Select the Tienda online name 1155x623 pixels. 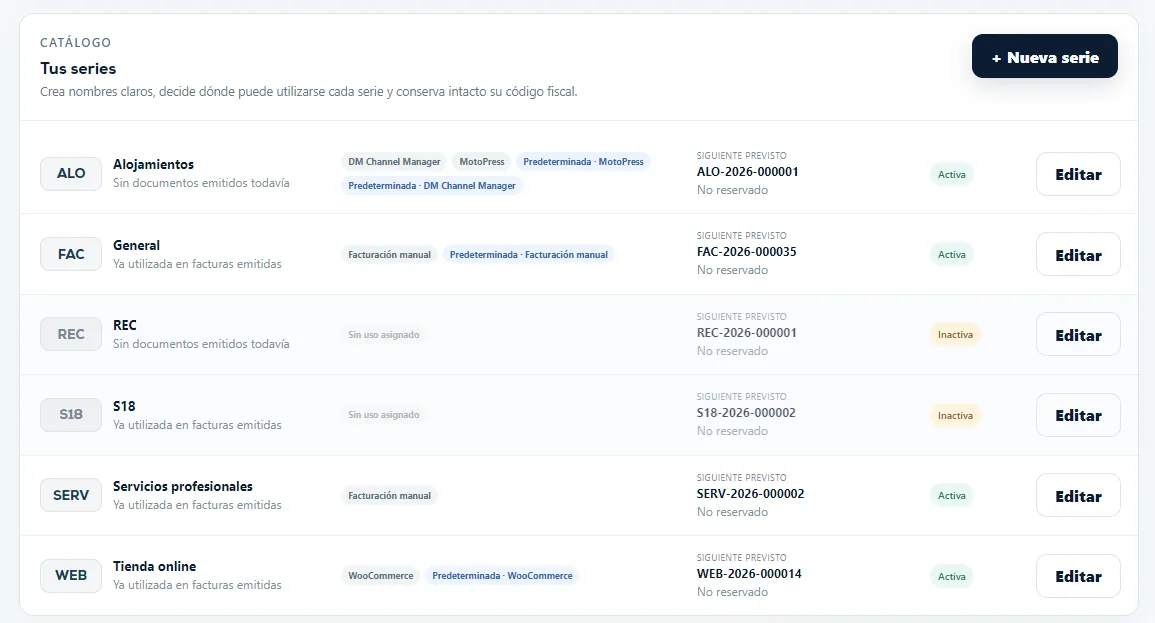[x=155, y=566]
